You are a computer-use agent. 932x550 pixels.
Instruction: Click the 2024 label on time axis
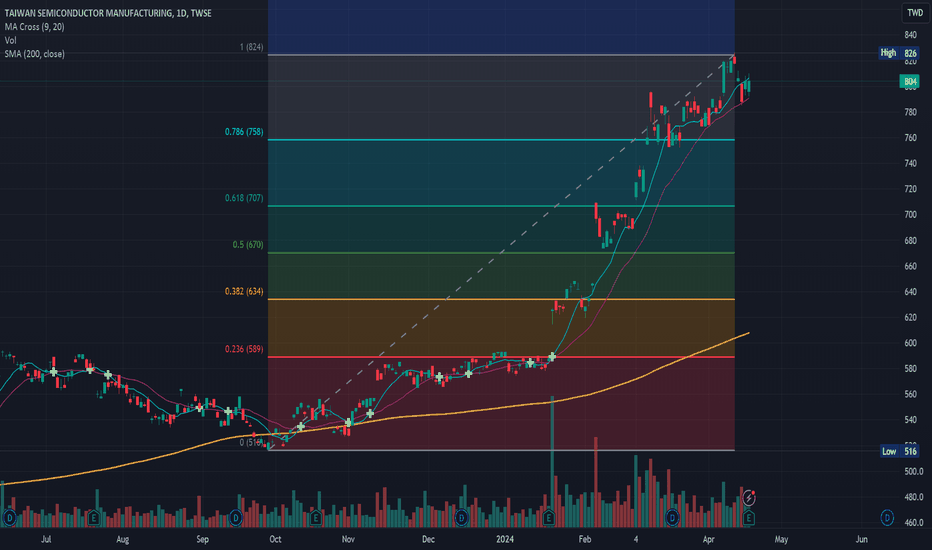click(x=505, y=539)
